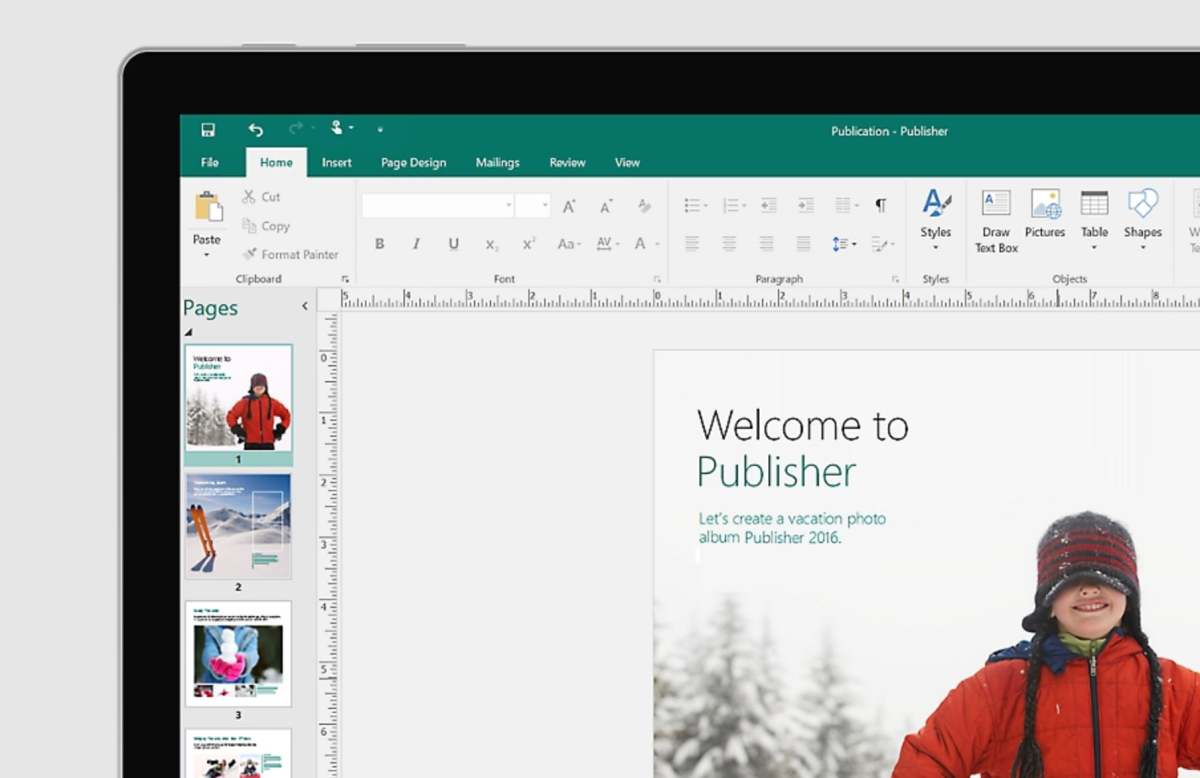Screen dimensions: 1200x778
Task: Open the File tab
Action: point(210,162)
